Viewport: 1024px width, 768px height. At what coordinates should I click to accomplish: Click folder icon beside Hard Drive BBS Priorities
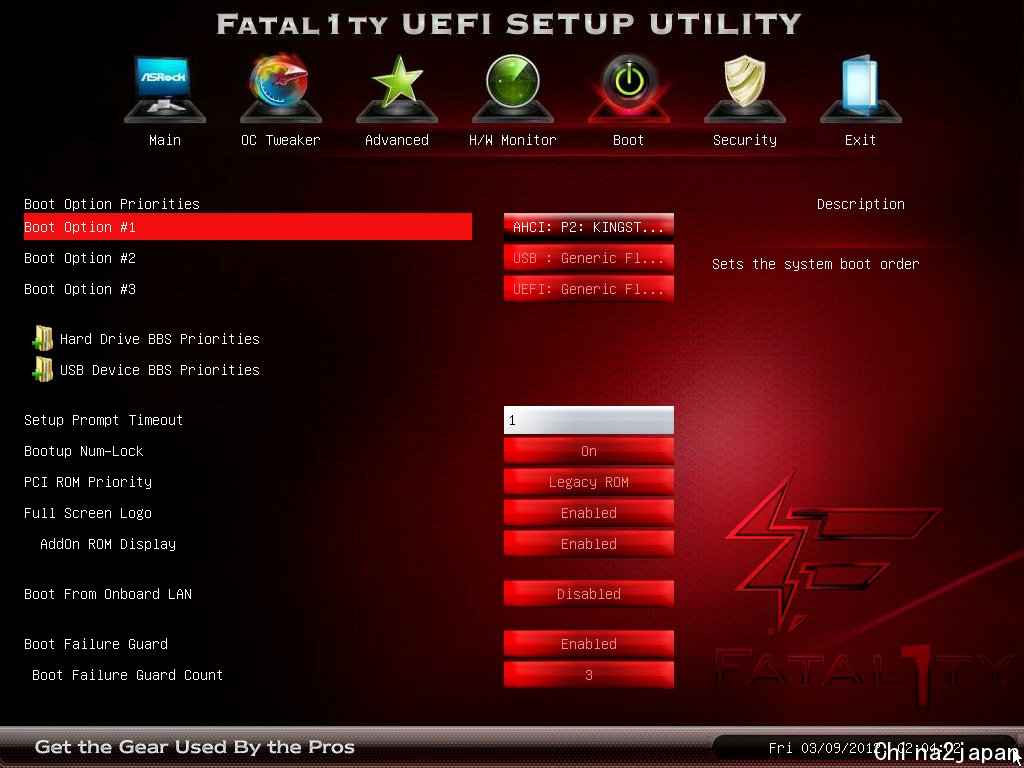(x=42, y=338)
